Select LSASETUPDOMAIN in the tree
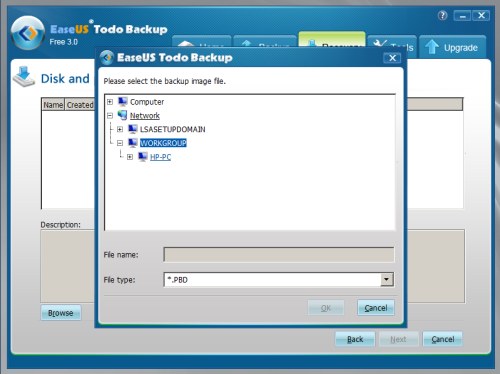 pyautogui.click(x=173, y=129)
